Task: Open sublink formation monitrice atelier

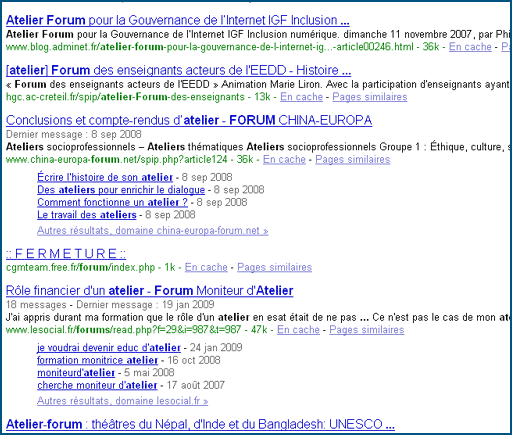Action: pyautogui.click(x=97, y=360)
